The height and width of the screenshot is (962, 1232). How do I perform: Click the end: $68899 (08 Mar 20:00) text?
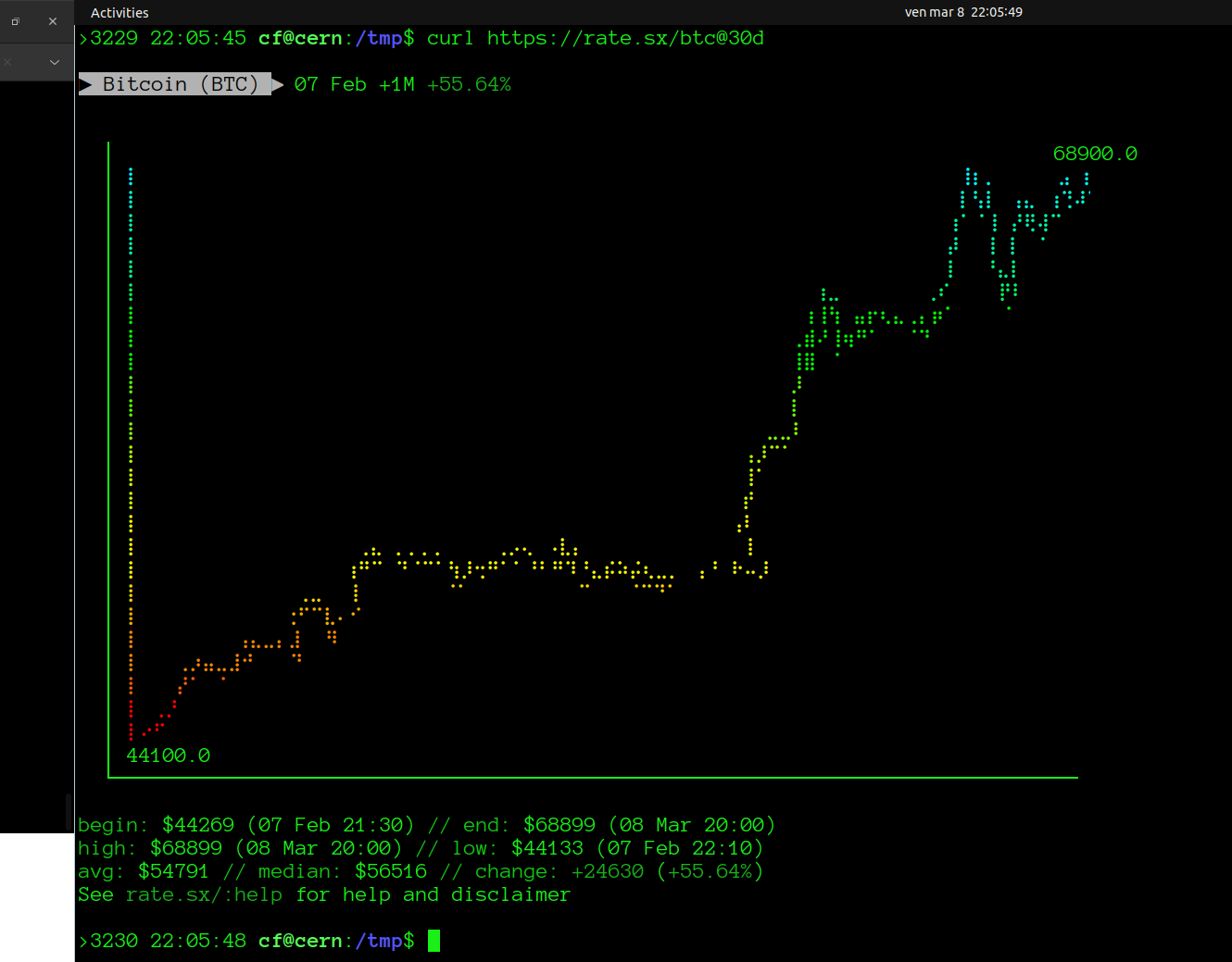619,825
